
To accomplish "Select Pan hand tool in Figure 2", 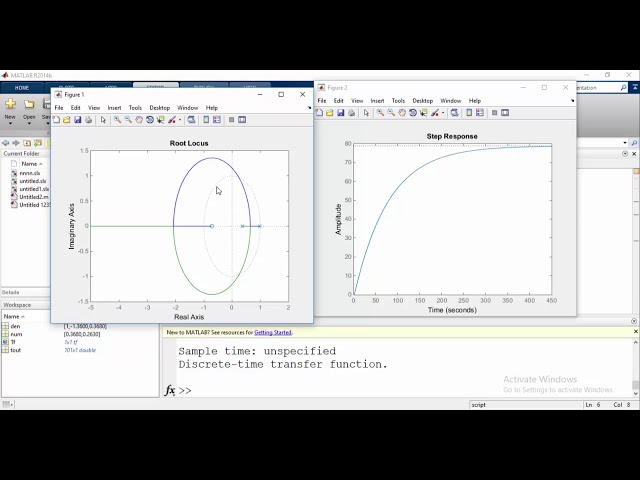I will coord(402,113).
